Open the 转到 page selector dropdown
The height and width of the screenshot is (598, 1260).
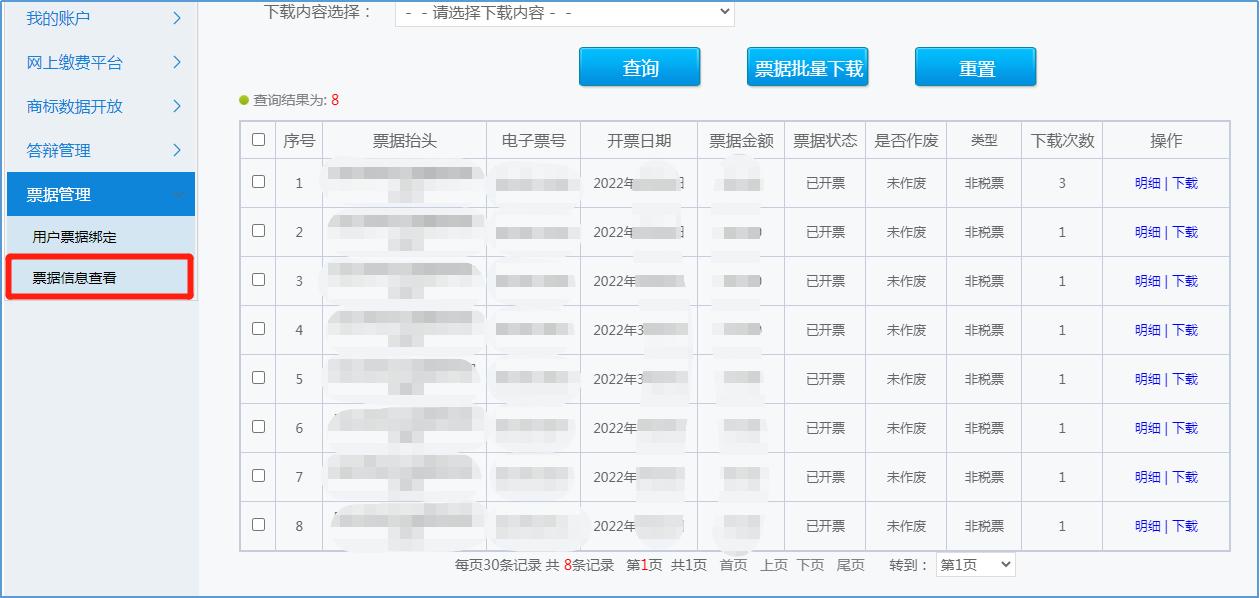(x=974, y=564)
